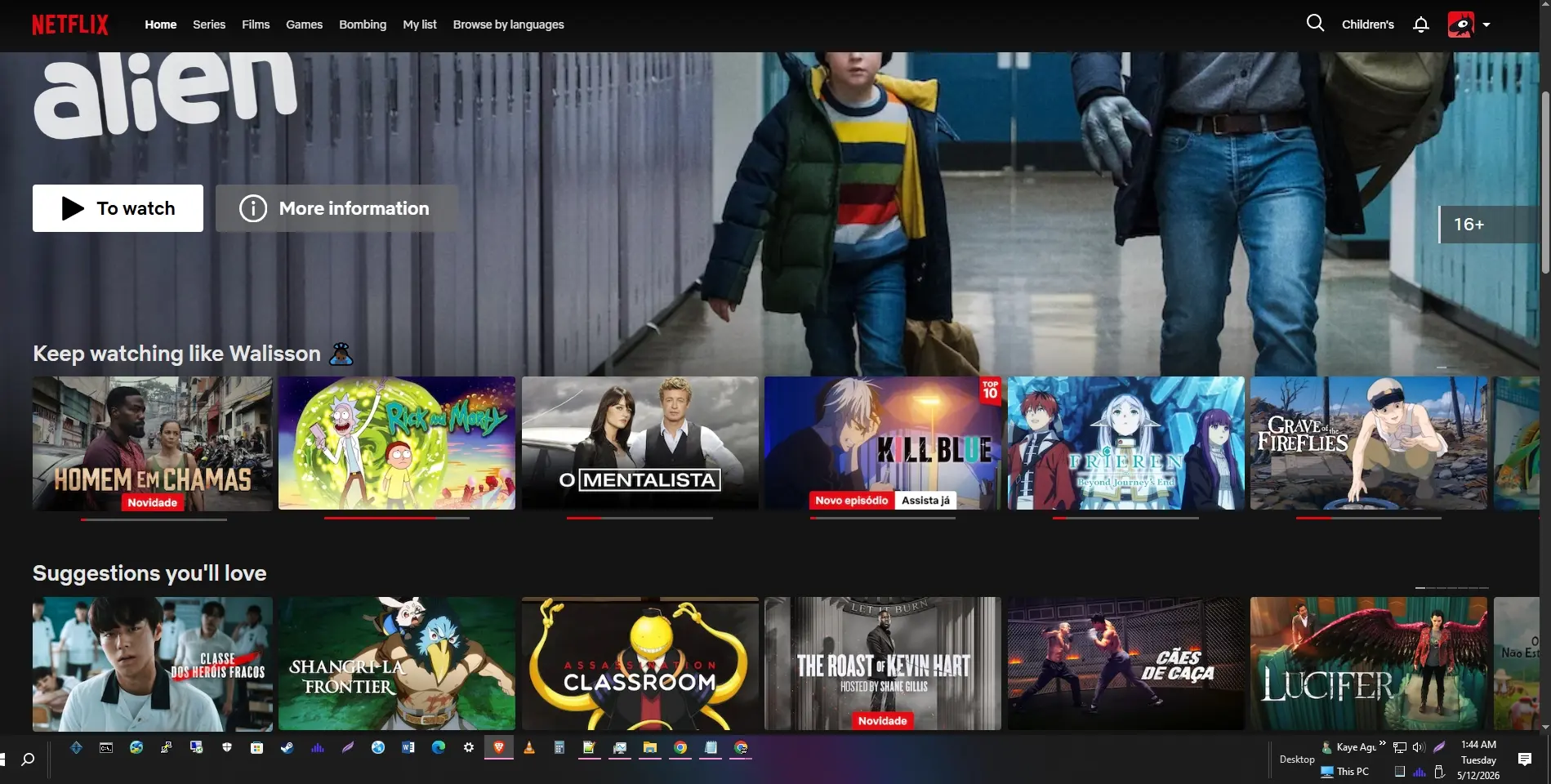The height and width of the screenshot is (784, 1551).
Task: Expand the profile menu caret
Action: (x=1486, y=25)
